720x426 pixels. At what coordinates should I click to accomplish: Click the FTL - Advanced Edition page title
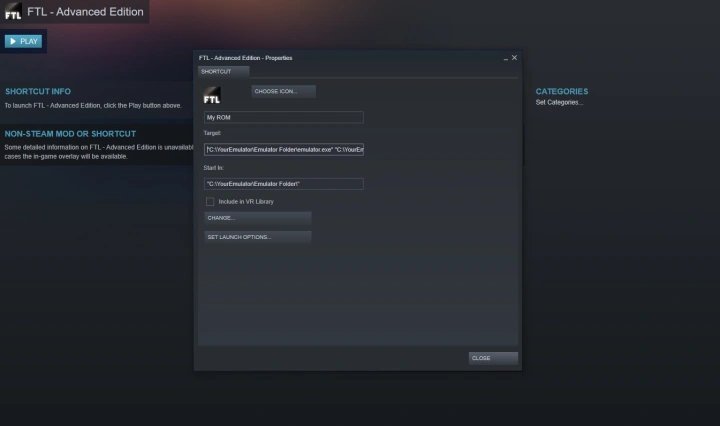[85, 12]
